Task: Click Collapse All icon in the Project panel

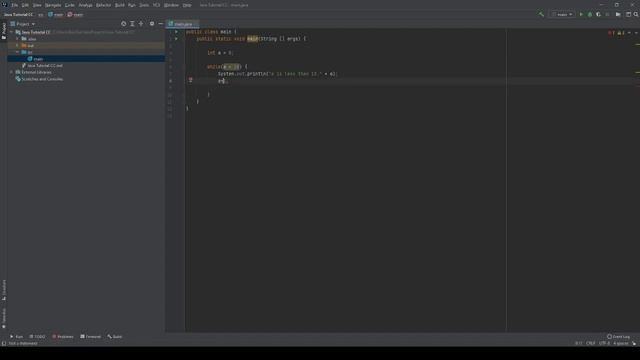Action: [141, 24]
